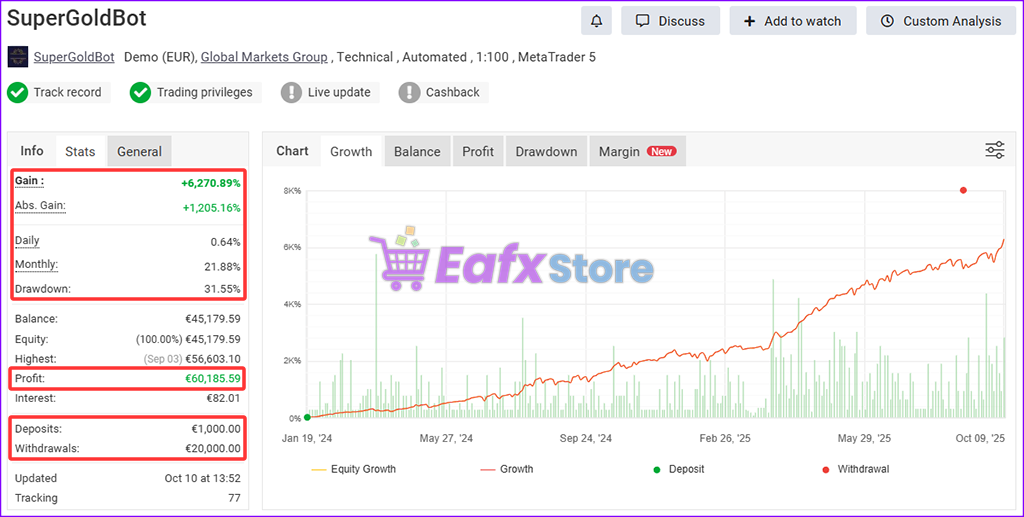This screenshot has height=517, width=1024.
Task: Click the SuperGoldBot page title
Action: coord(77,18)
